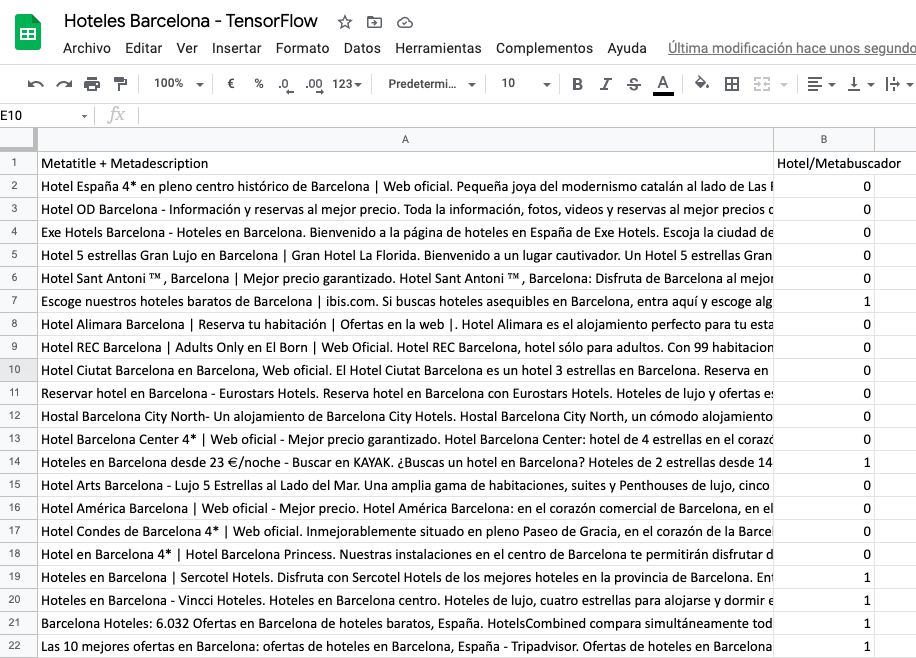Open the Complementos menu
Viewport: 916px width, 658px height.
544,49
